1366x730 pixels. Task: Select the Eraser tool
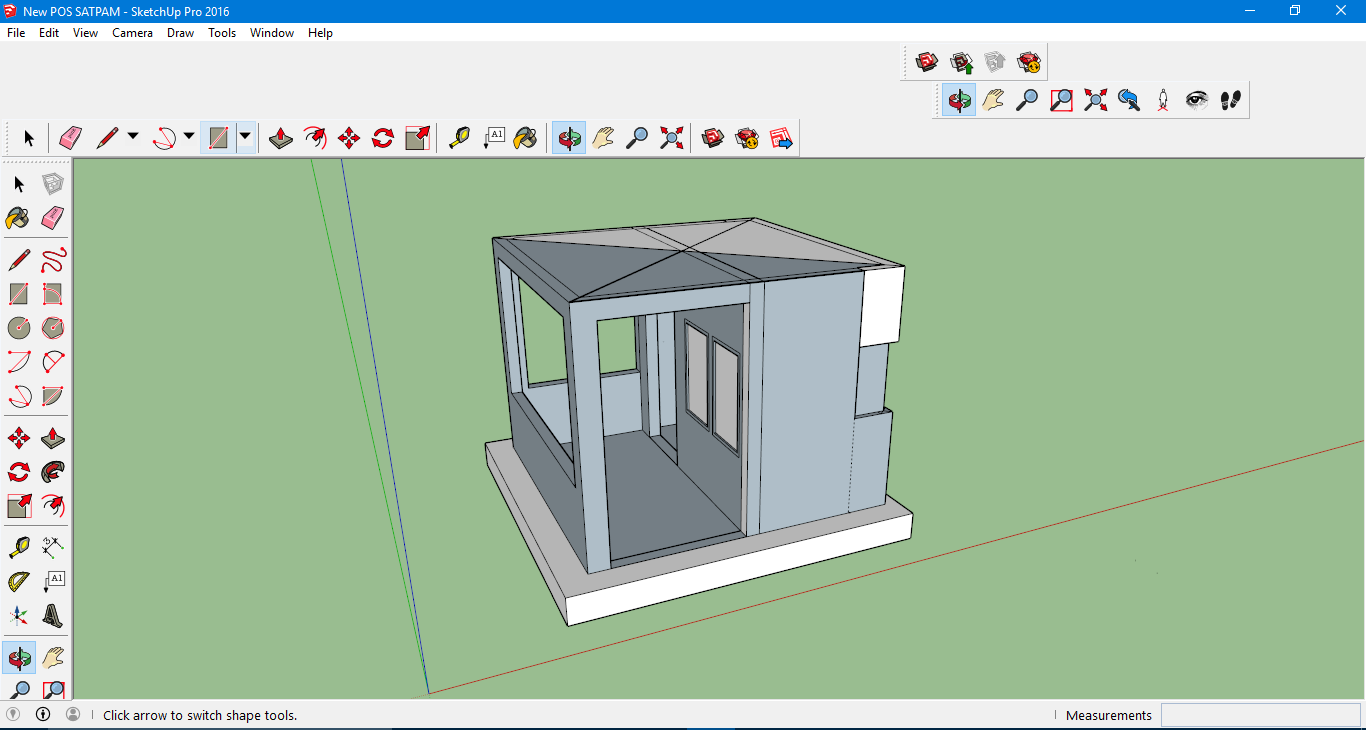point(70,137)
